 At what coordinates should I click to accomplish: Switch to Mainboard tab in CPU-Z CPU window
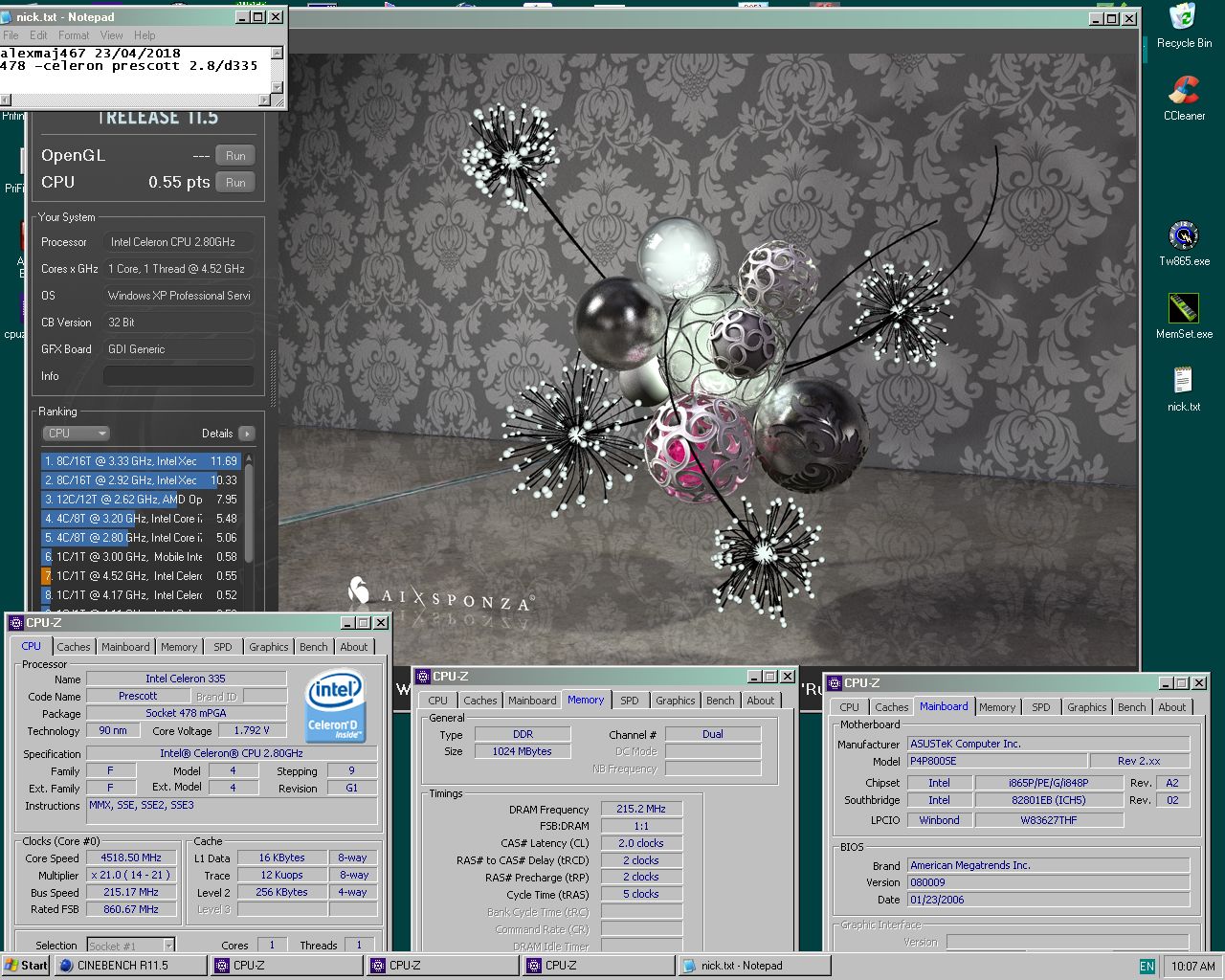[125, 647]
